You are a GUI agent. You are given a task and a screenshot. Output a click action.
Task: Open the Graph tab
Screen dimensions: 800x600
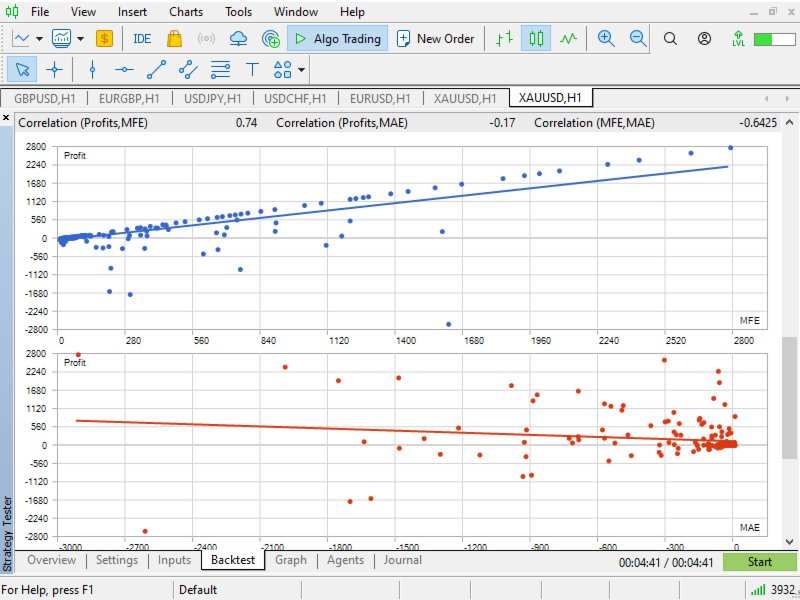[291, 560]
